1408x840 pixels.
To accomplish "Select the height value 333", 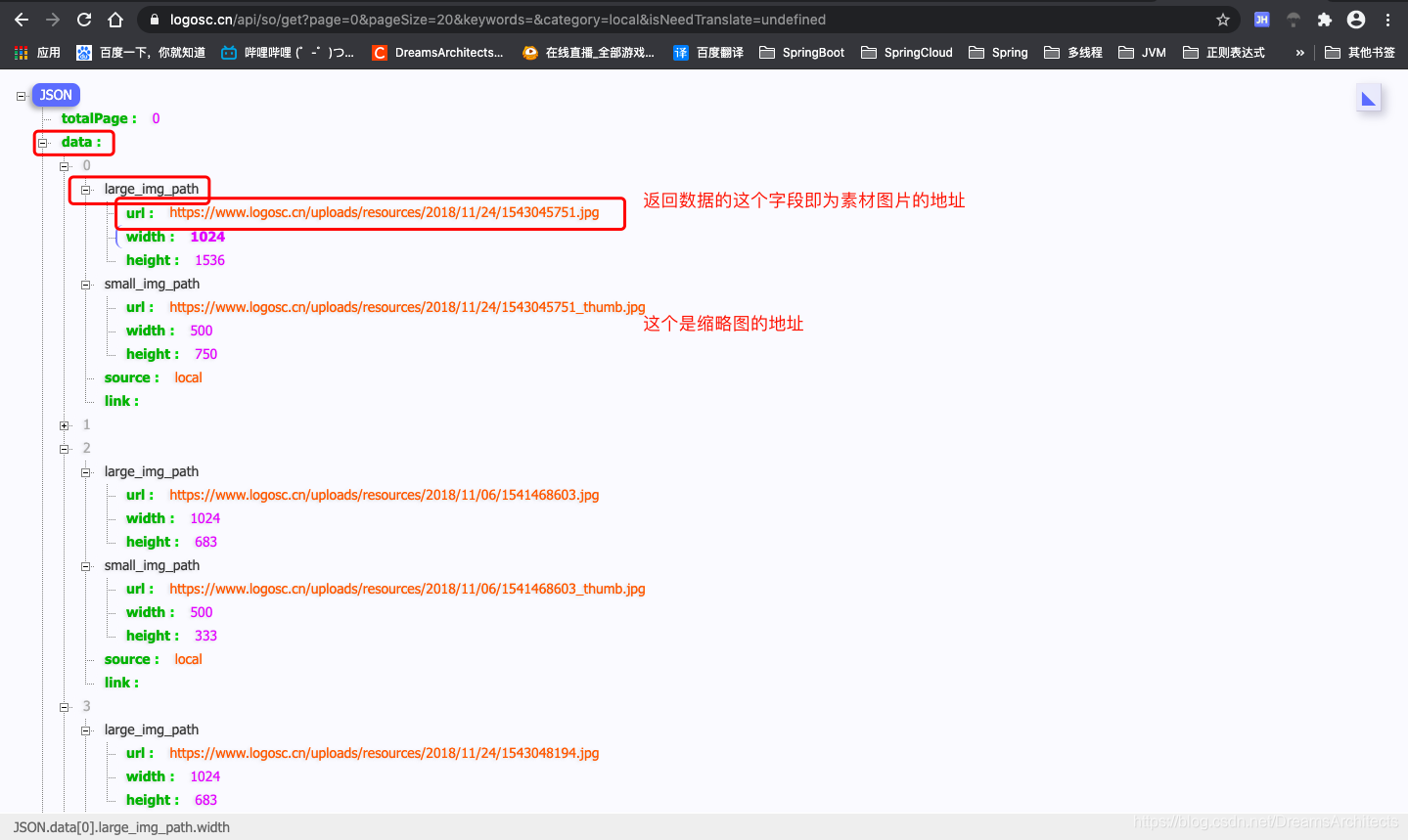I will pyautogui.click(x=205, y=636).
